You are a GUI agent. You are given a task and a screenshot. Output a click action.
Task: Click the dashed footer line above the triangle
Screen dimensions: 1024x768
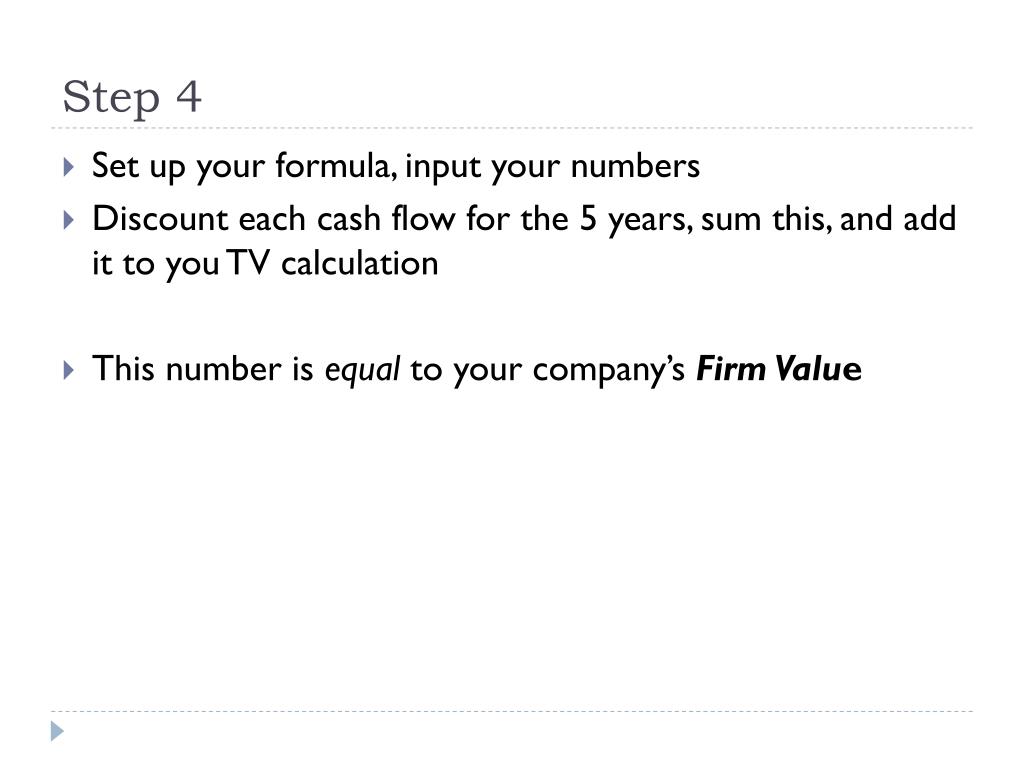pyautogui.click(x=512, y=711)
